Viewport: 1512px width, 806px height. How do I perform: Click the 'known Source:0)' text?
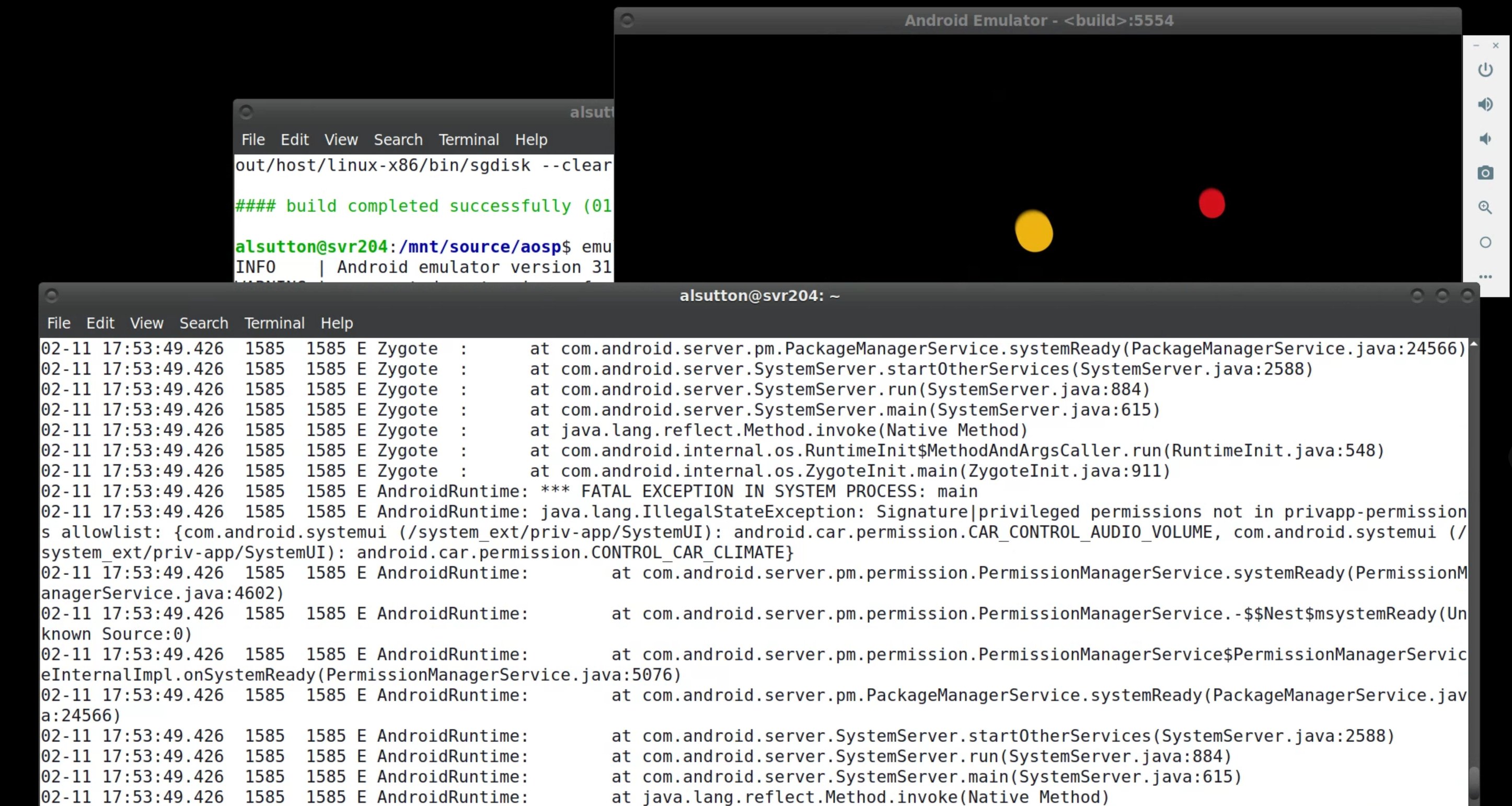tap(117, 634)
